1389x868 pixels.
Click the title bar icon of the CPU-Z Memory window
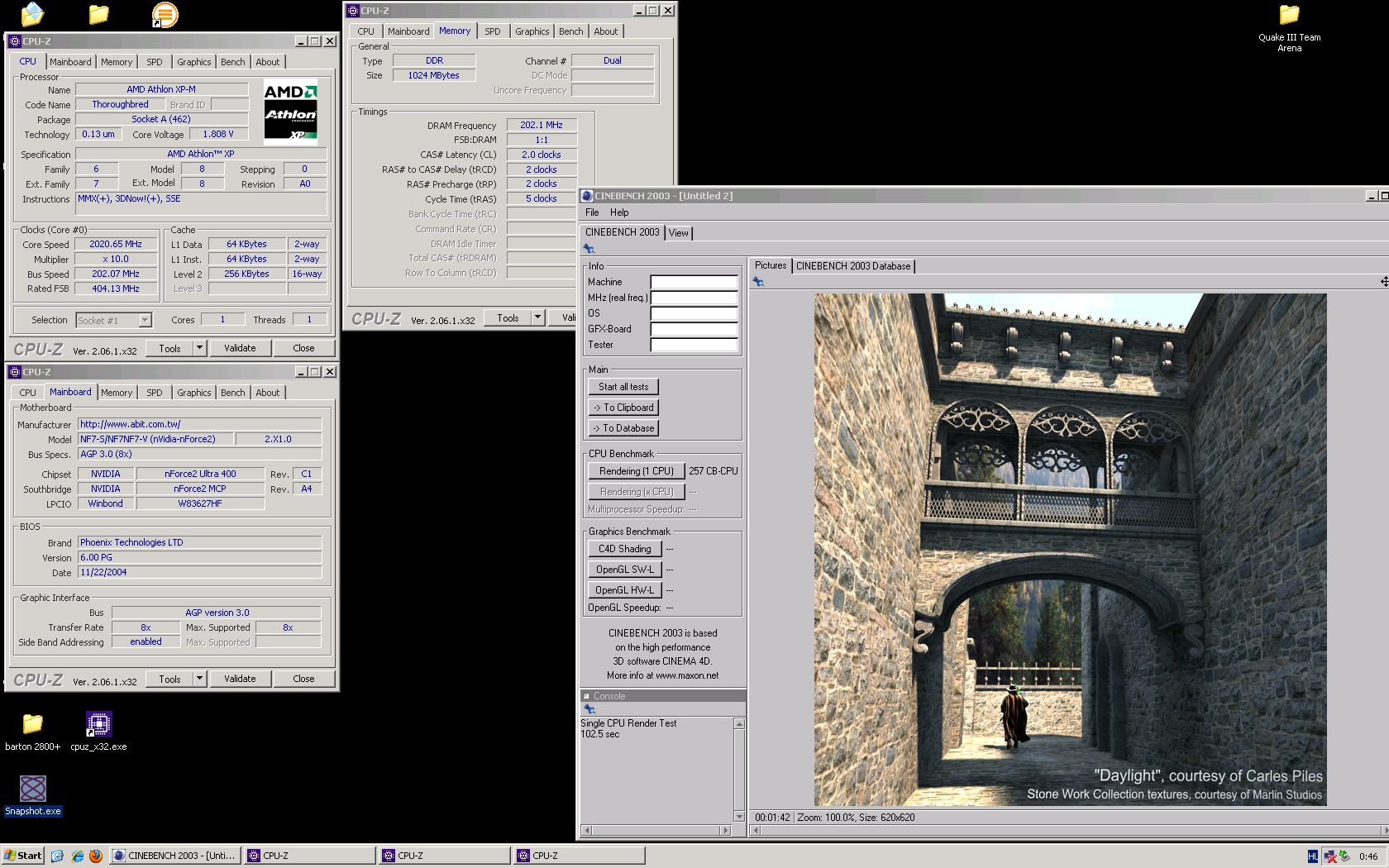pyautogui.click(x=353, y=11)
